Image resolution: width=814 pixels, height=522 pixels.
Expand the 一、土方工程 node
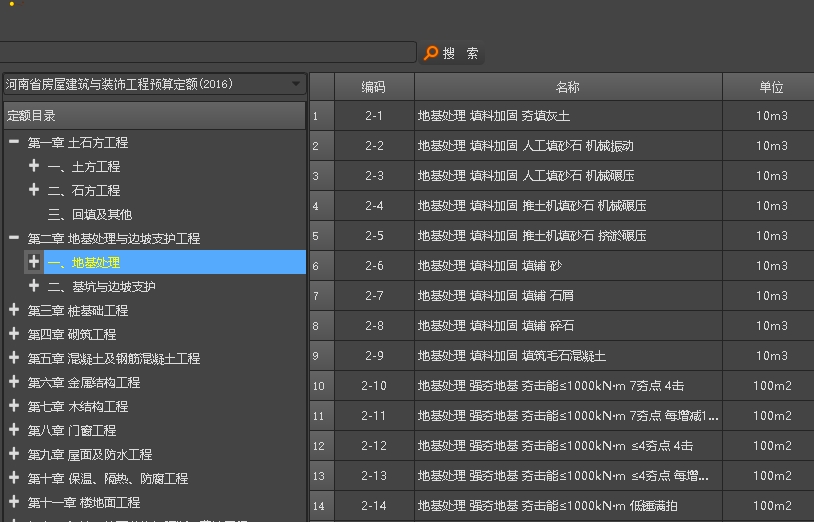click(x=34, y=166)
